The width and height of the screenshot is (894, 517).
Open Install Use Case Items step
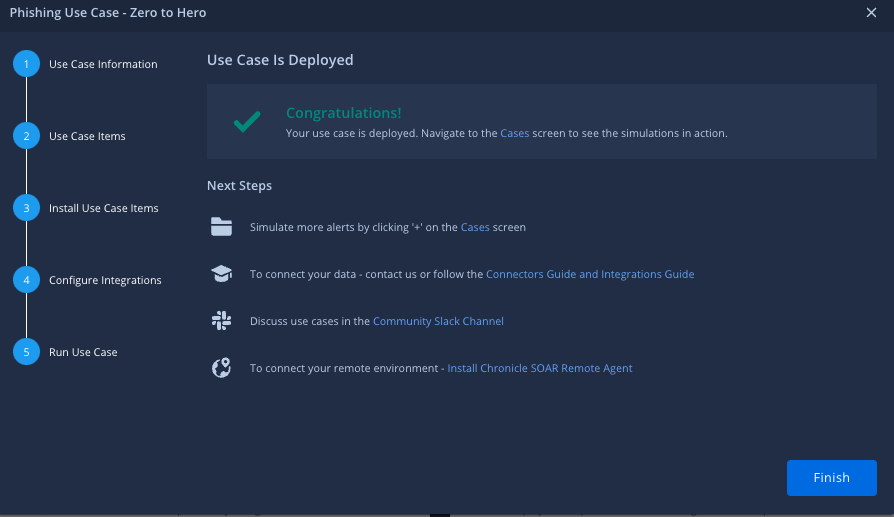(x=103, y=208)
